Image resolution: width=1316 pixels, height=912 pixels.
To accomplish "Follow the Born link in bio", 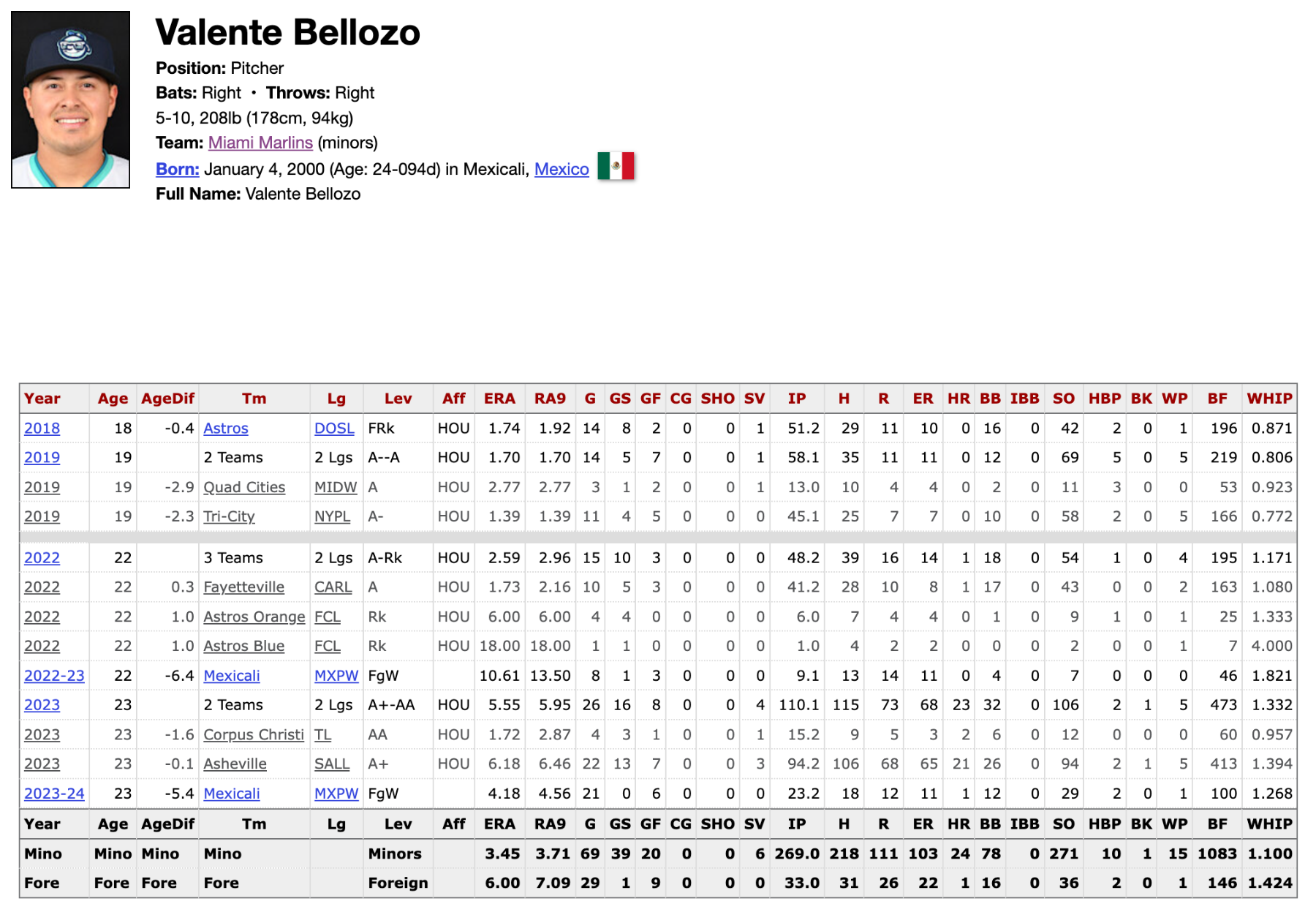I will click(x=177, y=169).
